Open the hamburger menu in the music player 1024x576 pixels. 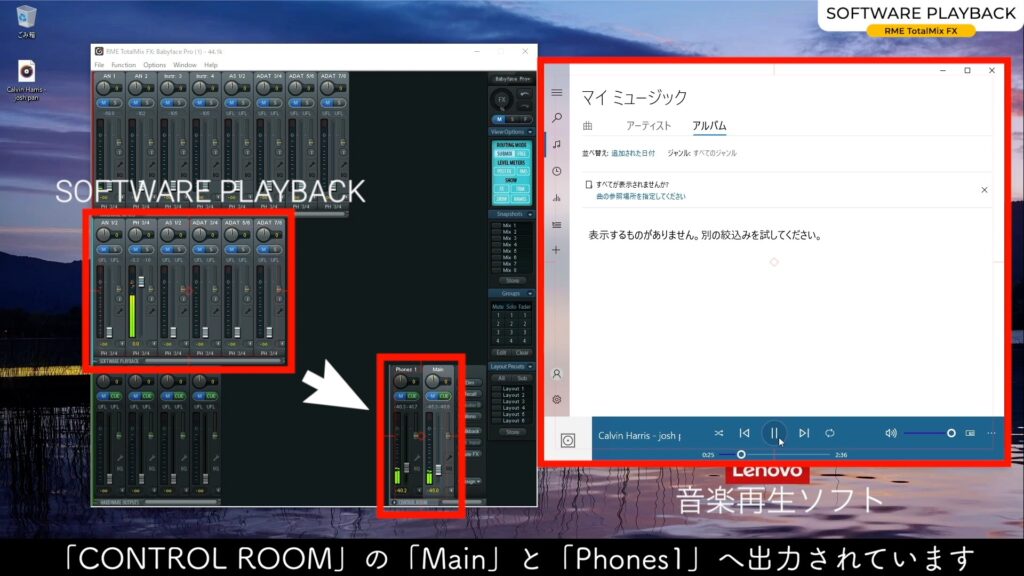556,93
